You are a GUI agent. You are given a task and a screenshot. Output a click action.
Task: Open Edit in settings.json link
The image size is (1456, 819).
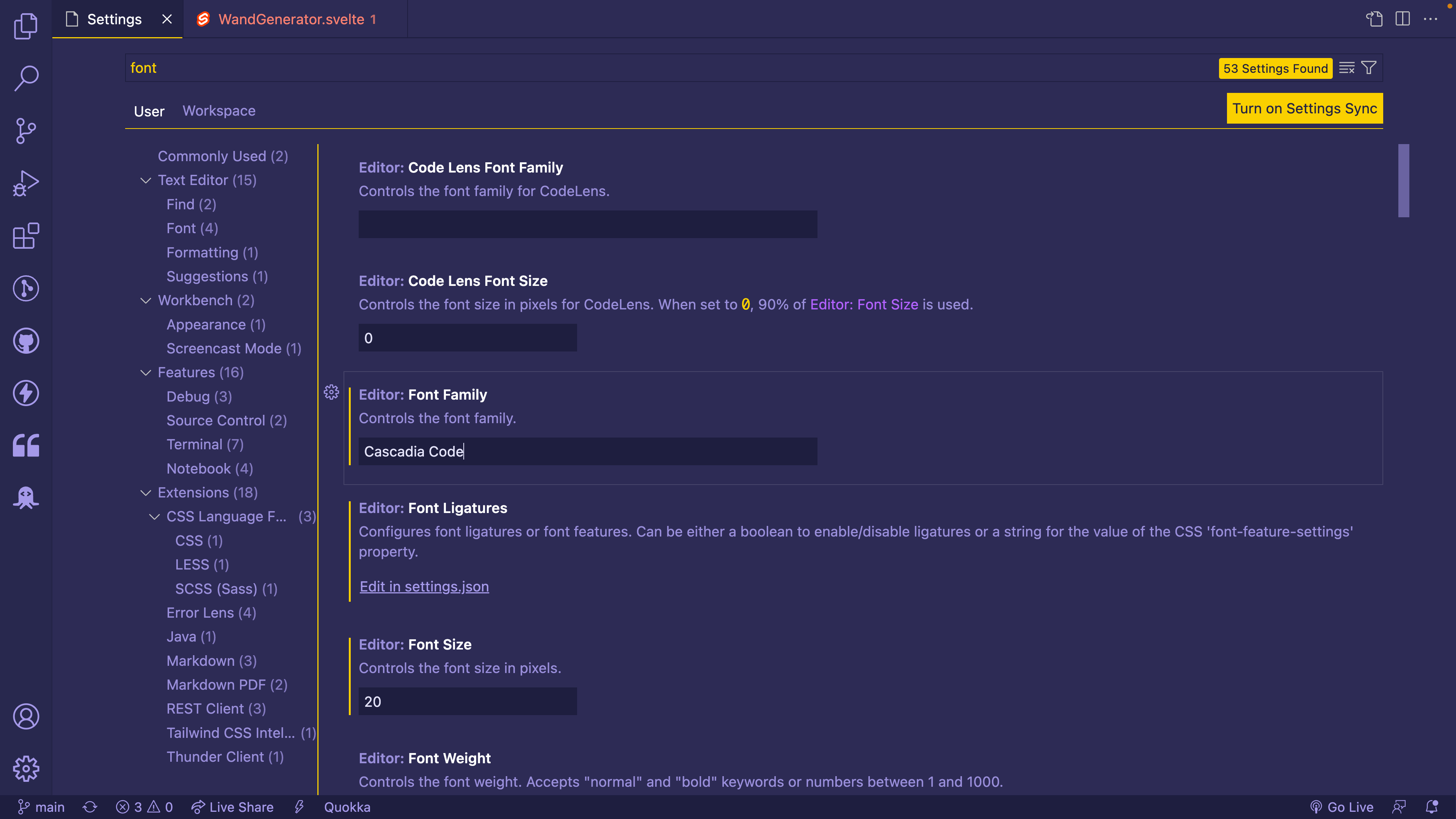point(425,587)
